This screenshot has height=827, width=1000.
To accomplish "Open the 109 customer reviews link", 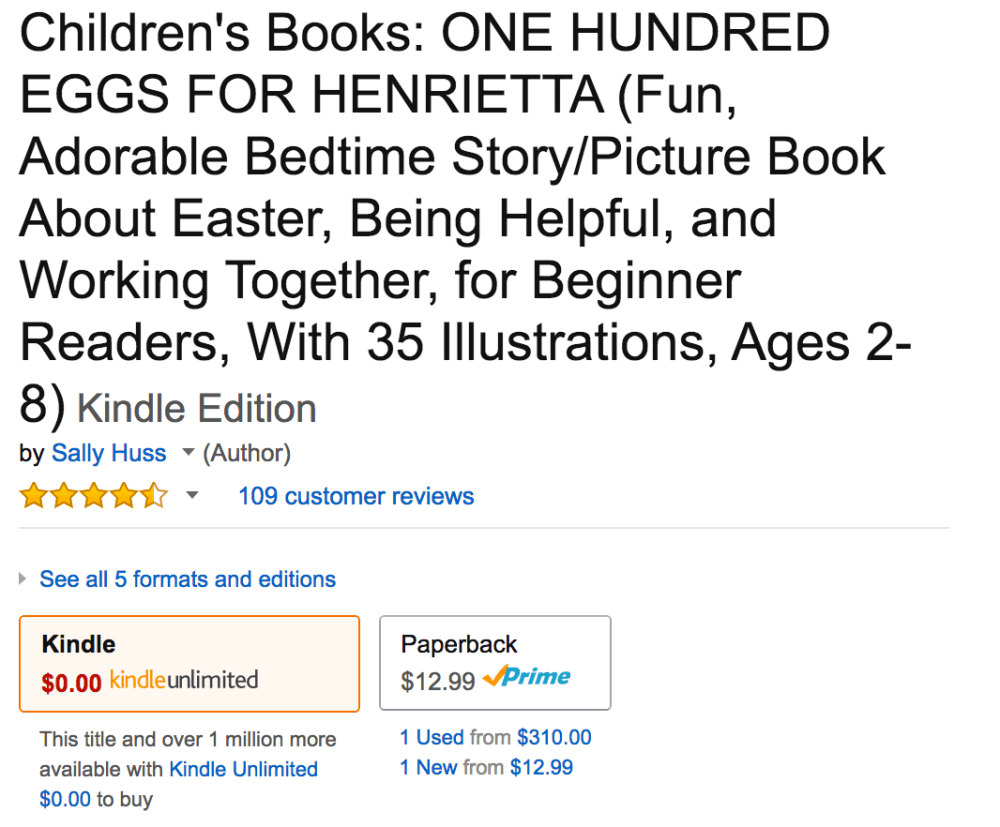I will pyautogui.click(x=356, y=496).
